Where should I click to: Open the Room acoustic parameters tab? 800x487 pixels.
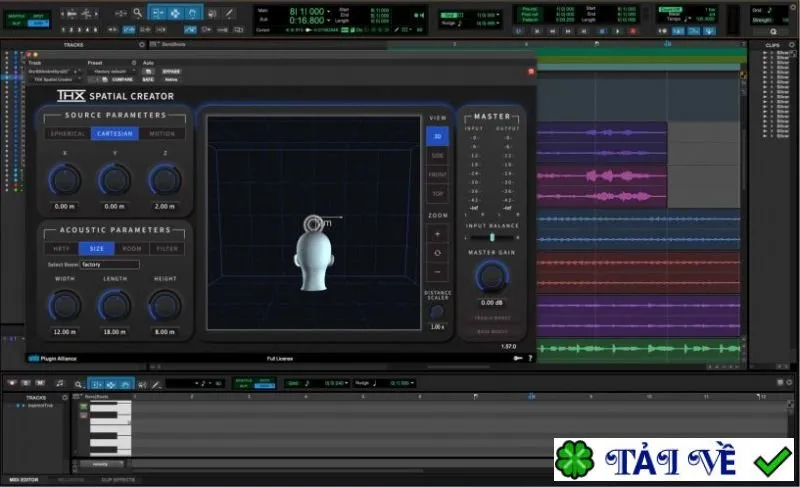pos(132,249)
